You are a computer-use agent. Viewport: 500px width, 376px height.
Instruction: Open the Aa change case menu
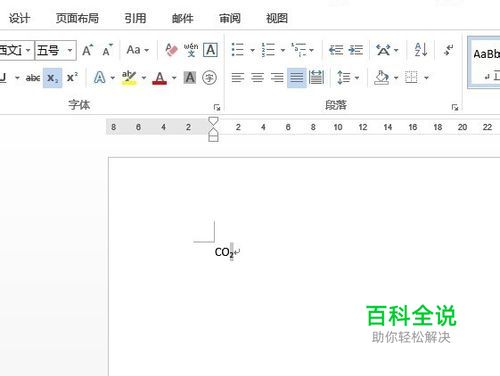click(x=137, y=50)
